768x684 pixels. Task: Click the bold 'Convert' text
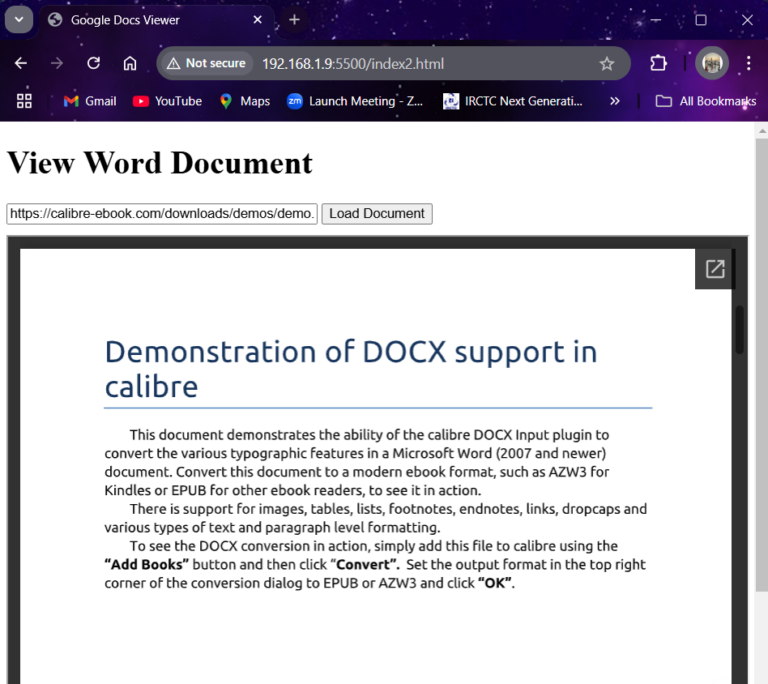tap(365, 564)
